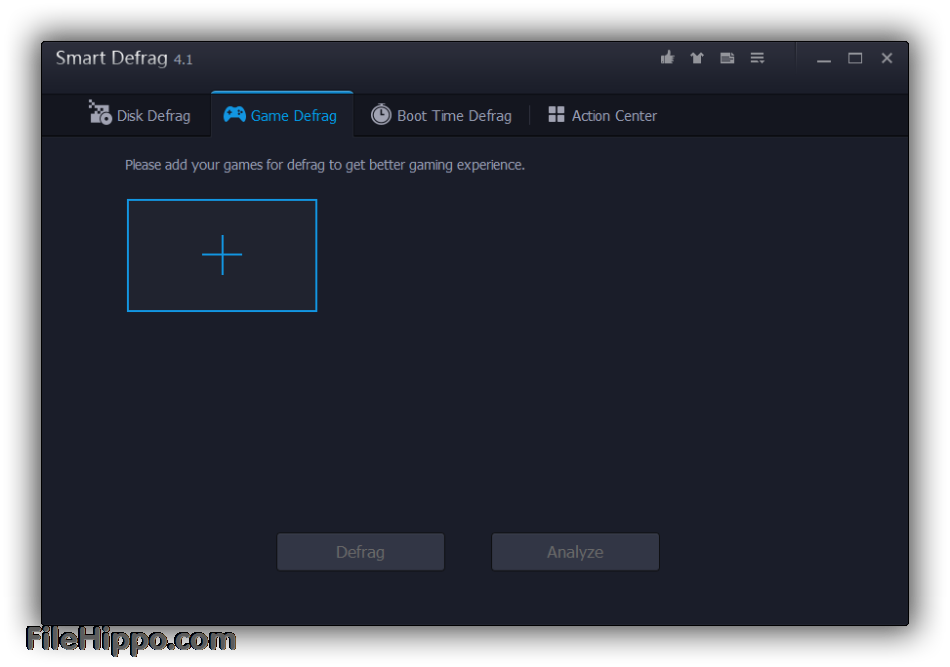This screenshot has height=667, width=950.
Task: Minimize the Smart Defrag window
Action: click(823, 59)
